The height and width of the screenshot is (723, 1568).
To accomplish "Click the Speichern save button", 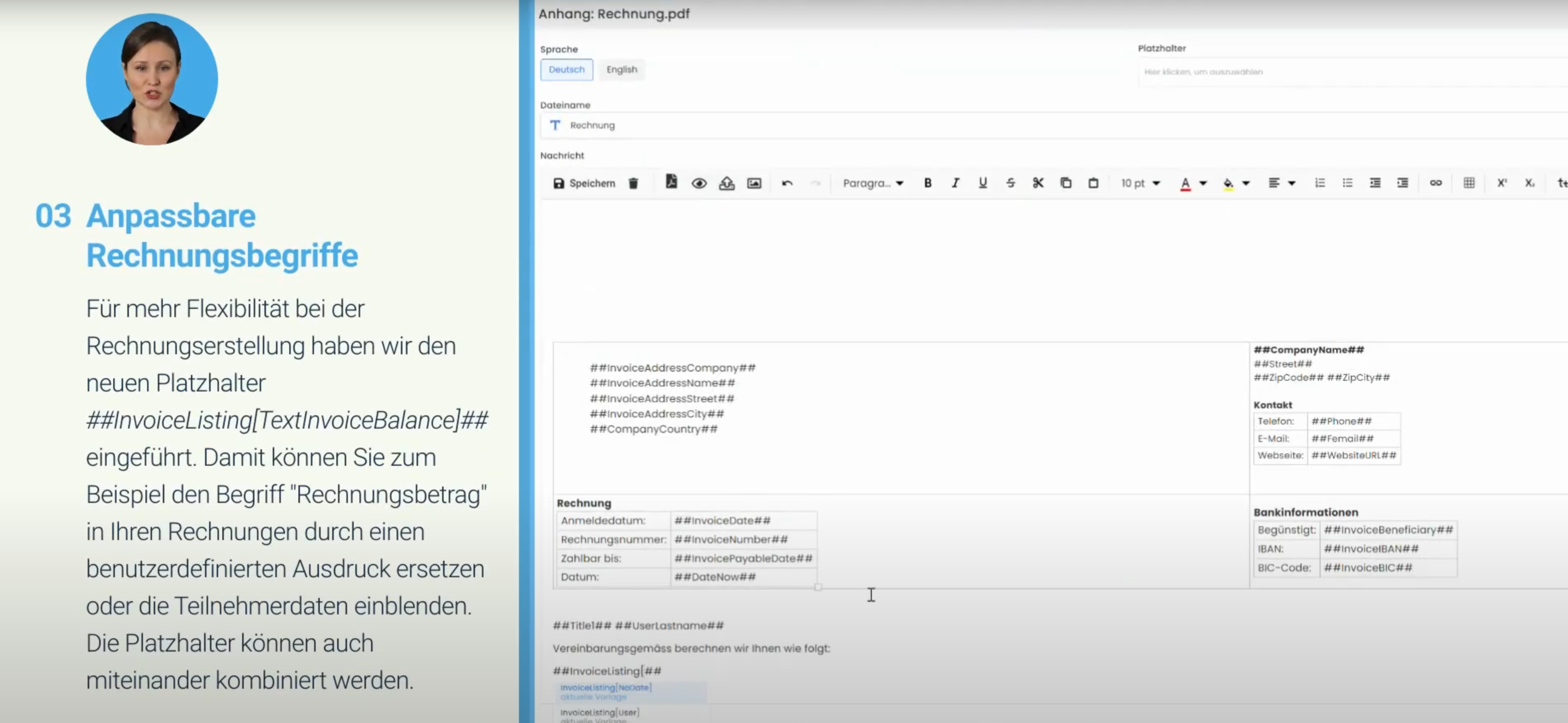I will coord(584,183).
